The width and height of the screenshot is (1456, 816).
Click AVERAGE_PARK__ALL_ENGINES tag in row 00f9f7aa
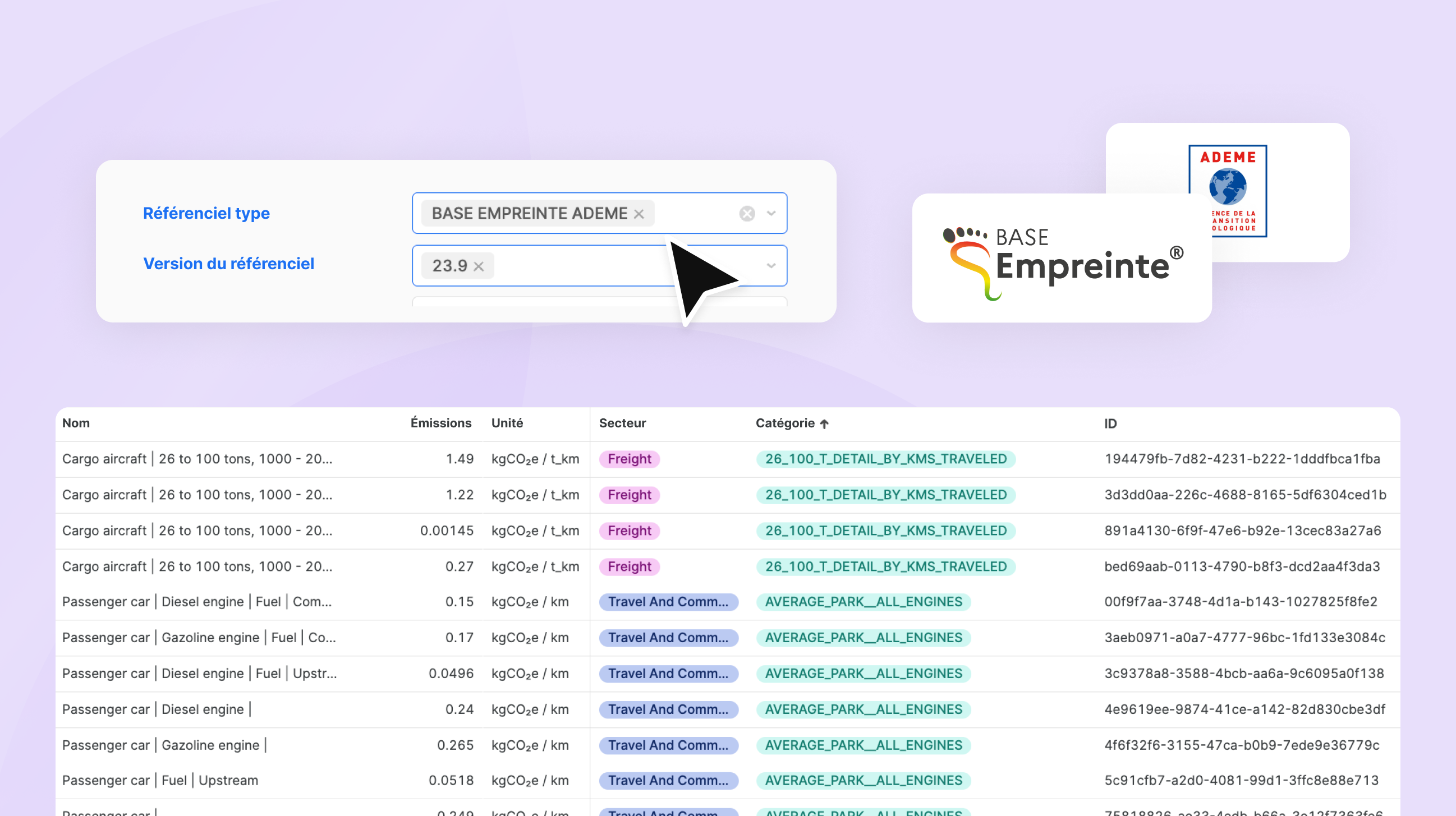[x=863, y=602]
